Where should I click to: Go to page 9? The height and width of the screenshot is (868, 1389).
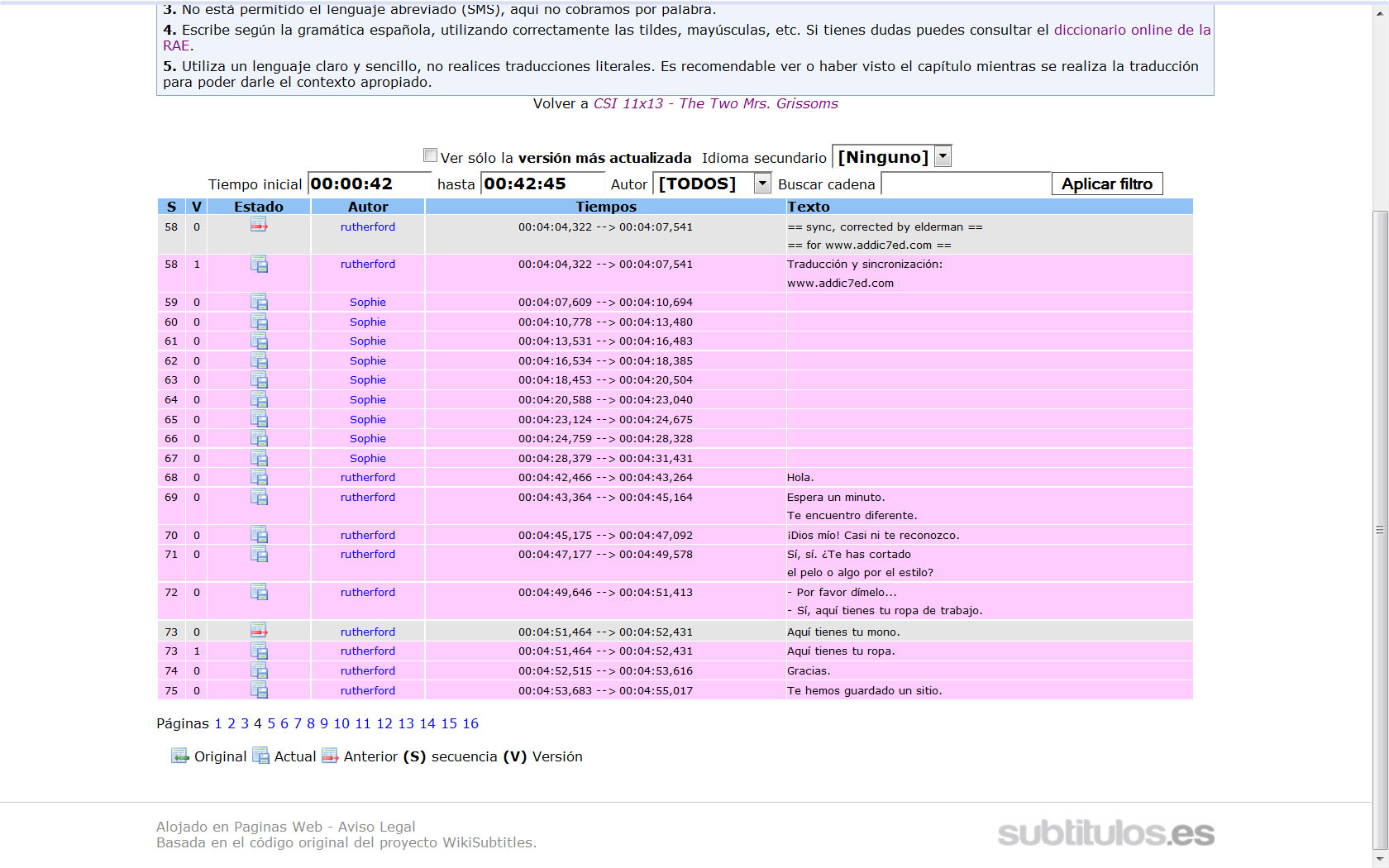[x=324, y=723]
